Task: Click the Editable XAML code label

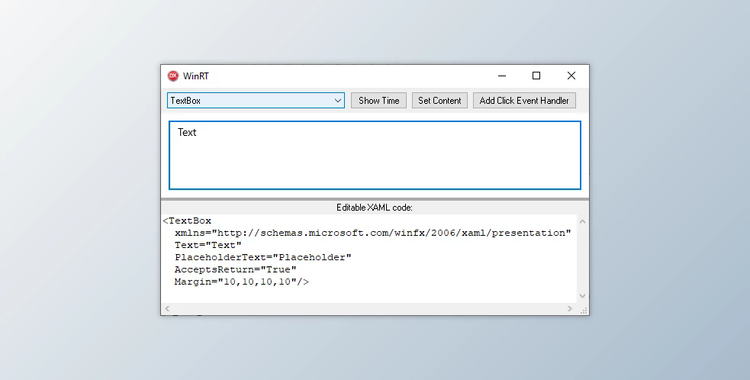Action: pyautogui.click(x=375, y=208)
